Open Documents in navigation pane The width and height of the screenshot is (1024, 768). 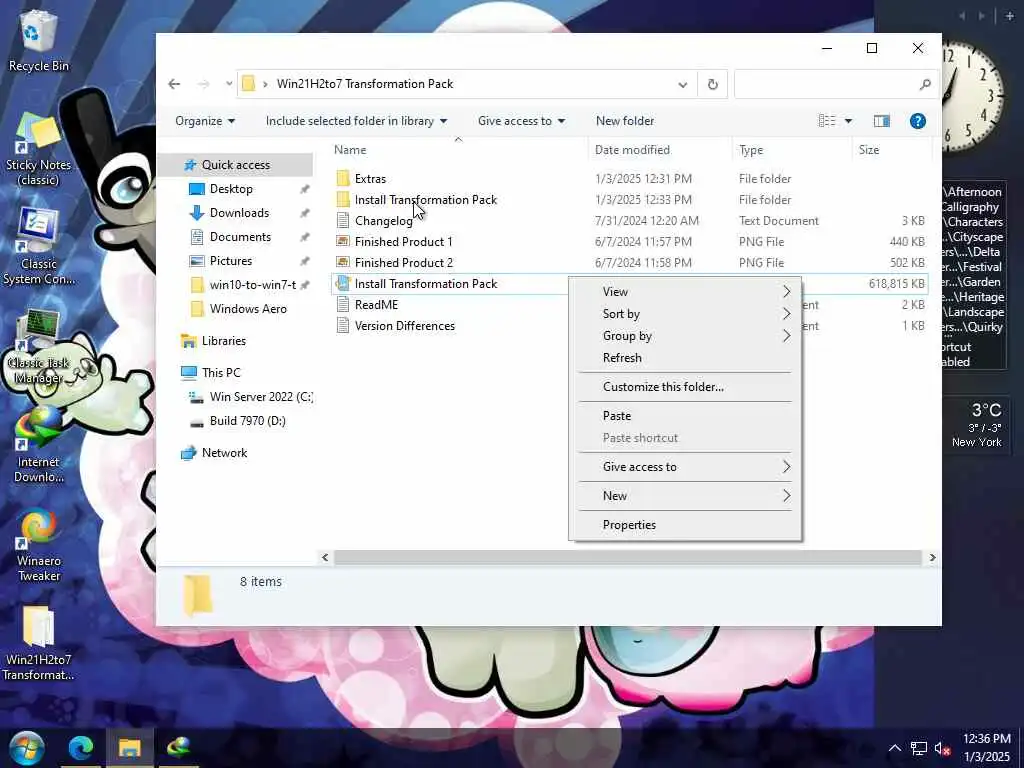pyautogui.click(x=240, y=236)
